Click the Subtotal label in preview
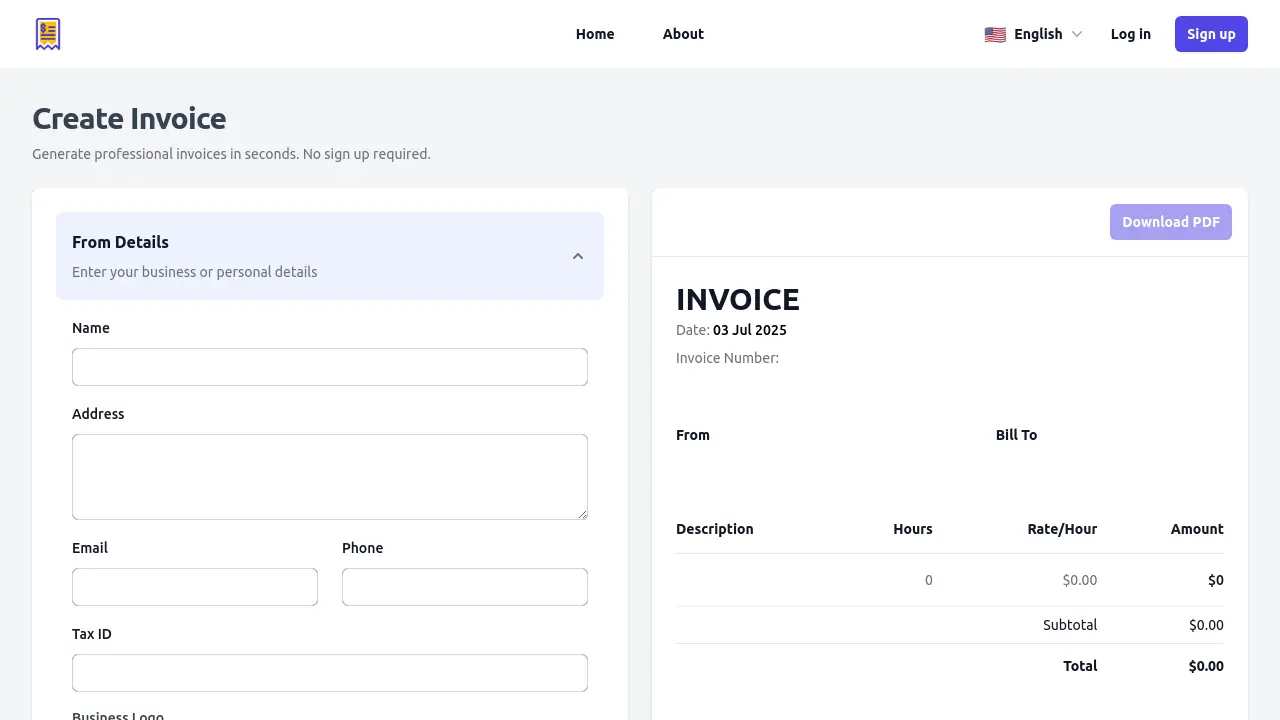Image resolution: width=1280 pixels, height=720 pixels. tap(1070, 625)
